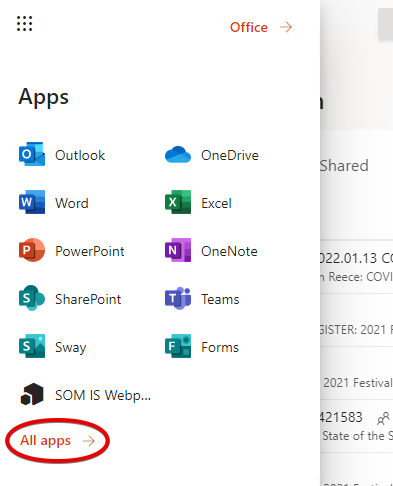Launch the Word app icon
This screenshot has height=486, width=393.
tap(32, 202)
